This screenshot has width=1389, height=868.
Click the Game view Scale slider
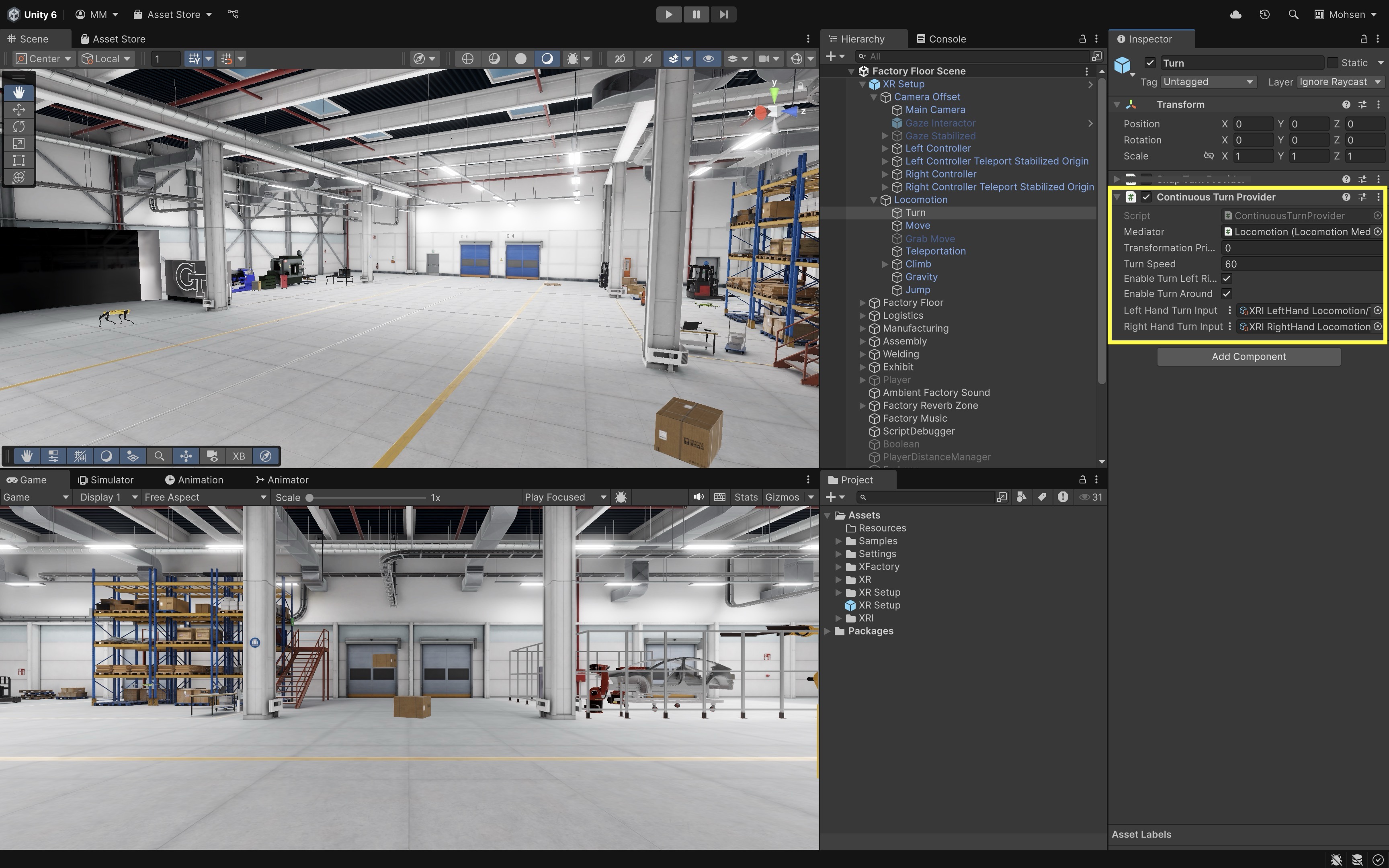pyautogui.click(x=367, y=498)
